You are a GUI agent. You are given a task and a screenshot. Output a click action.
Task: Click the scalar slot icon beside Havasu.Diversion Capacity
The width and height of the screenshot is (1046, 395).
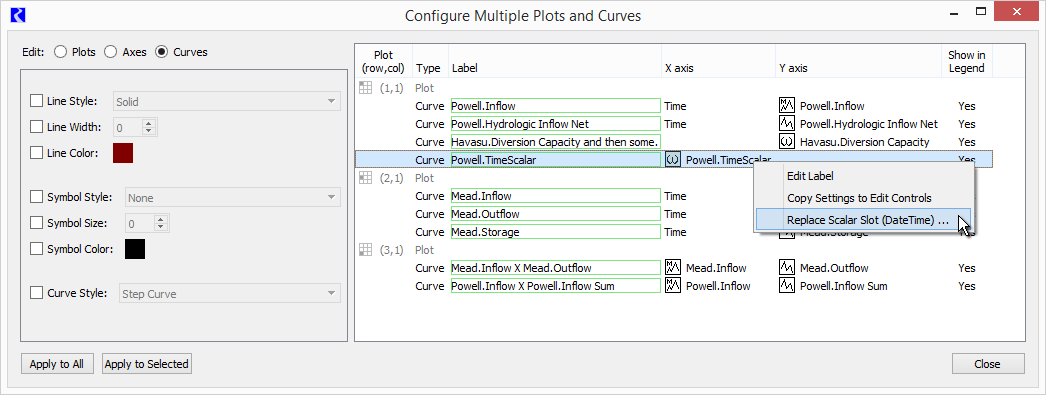click(x=787, y=141)
